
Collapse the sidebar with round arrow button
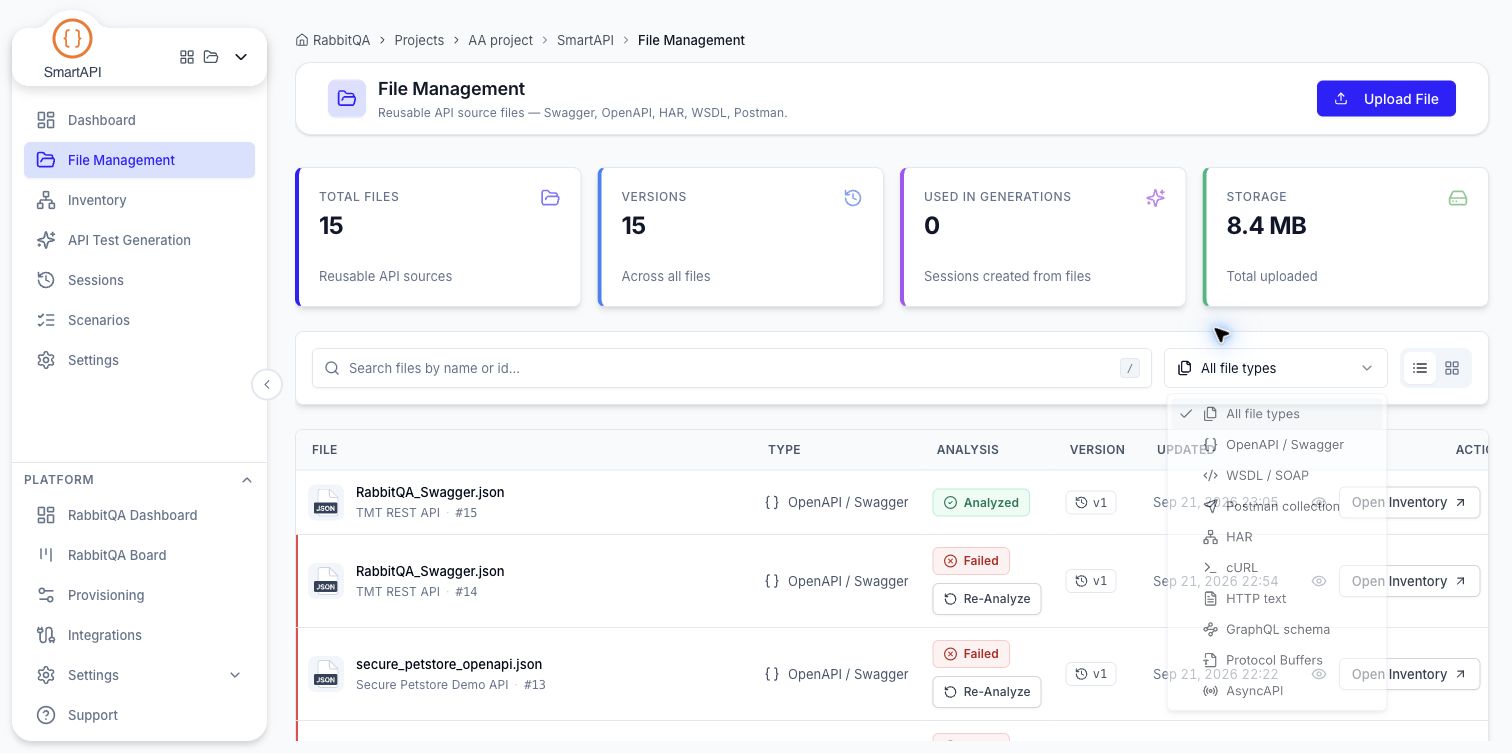pyautogui.click(x=267, y=384)
